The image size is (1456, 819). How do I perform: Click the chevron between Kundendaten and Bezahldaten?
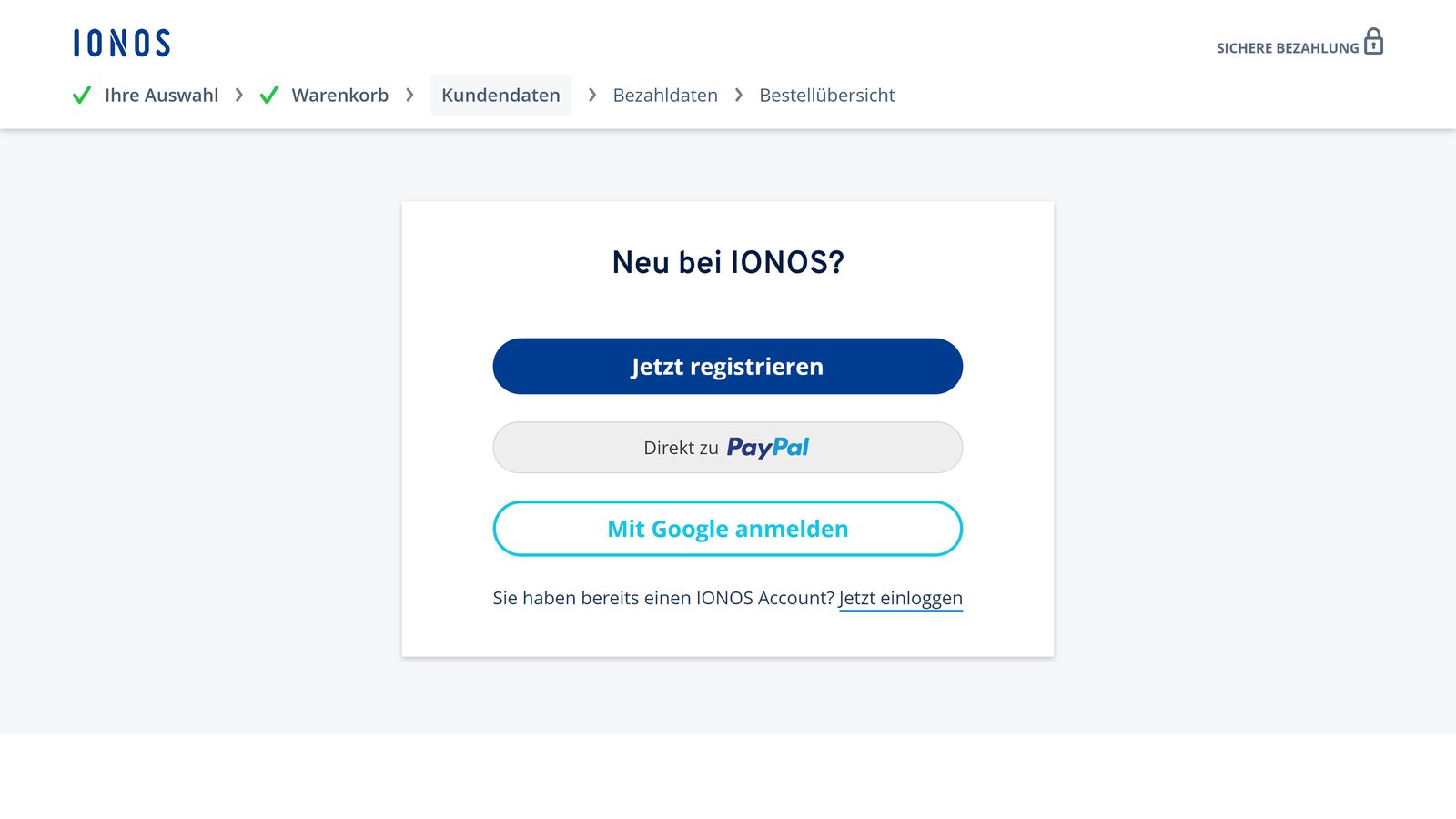click(x=591, y=95)
